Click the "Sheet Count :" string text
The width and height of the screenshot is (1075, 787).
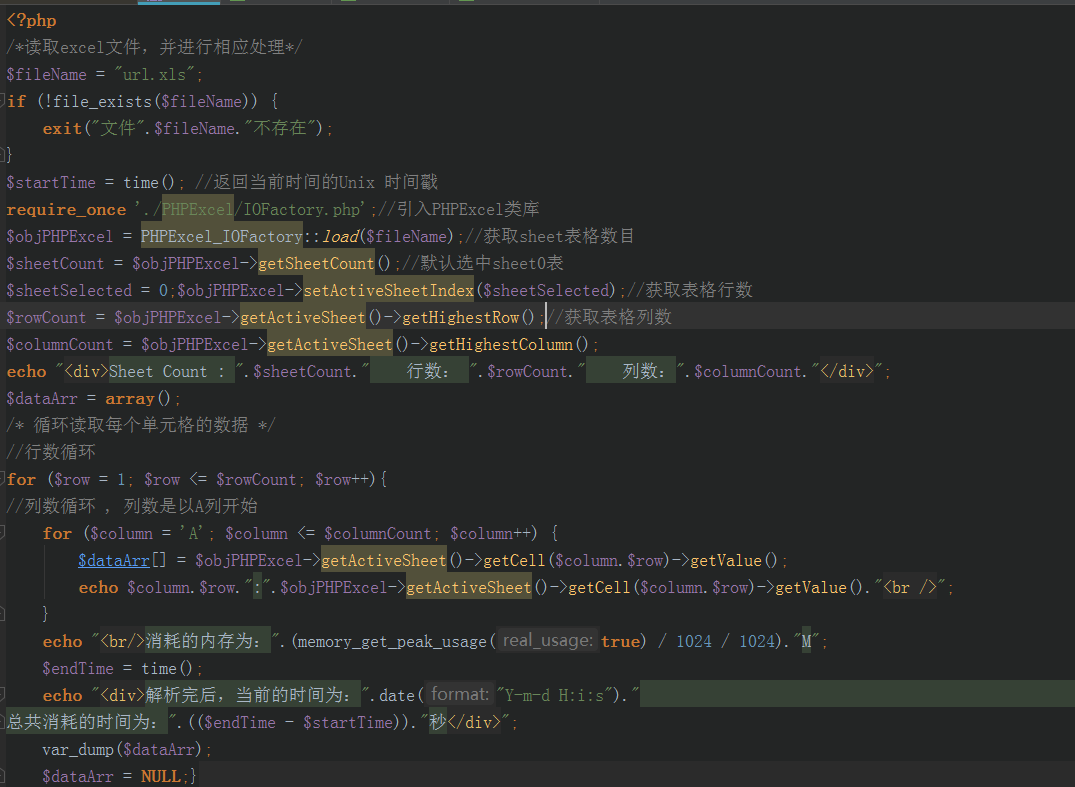(x=167, y=372)
